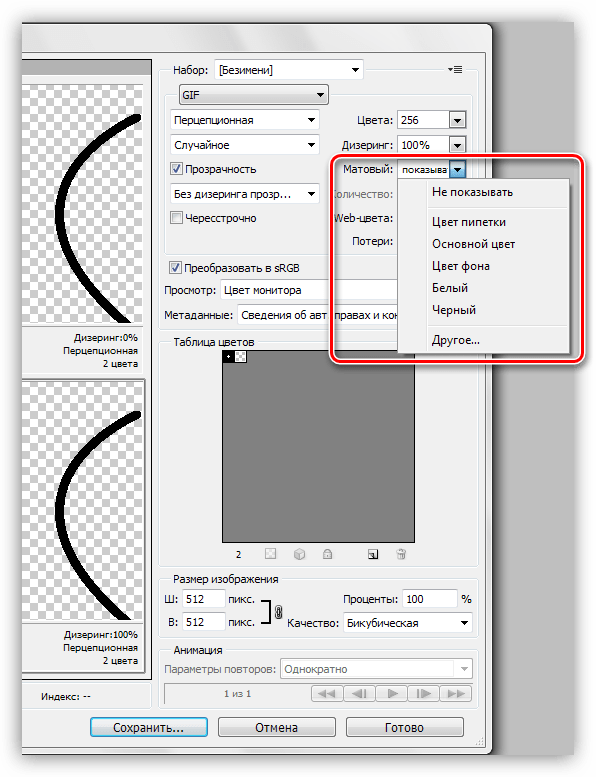This screenshot has width=596, height=777.
Task: Open the Параметры повторов Однократно dropdown
Action: (376, 669)
